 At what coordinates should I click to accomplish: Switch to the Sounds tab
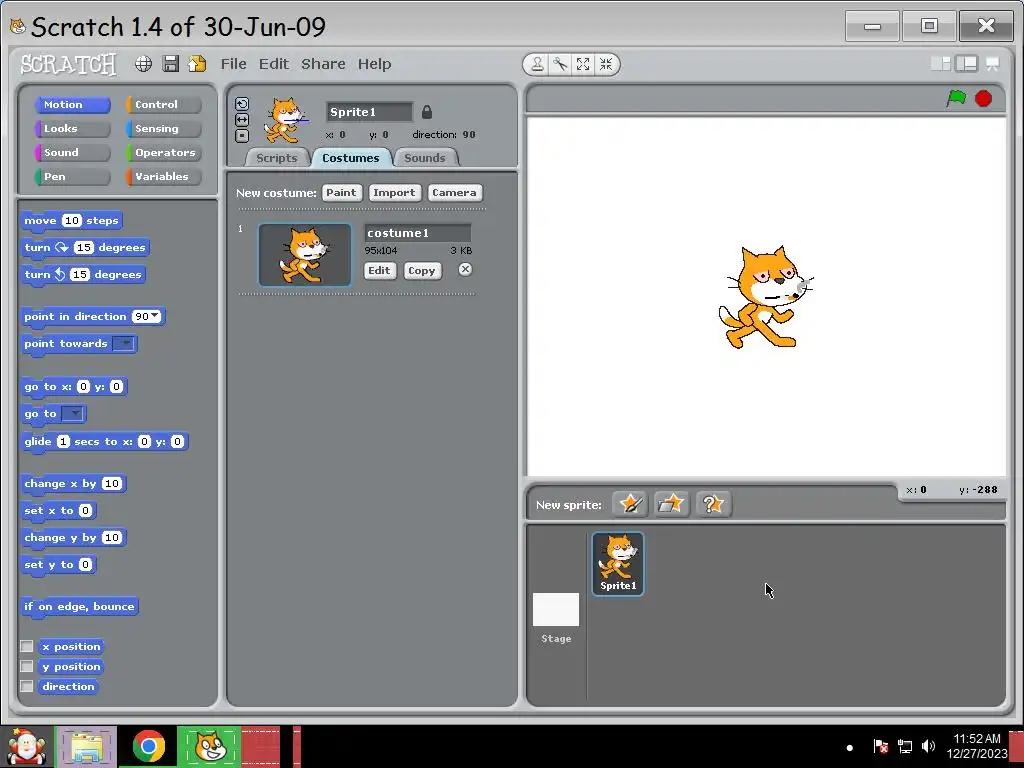point(424,158)
